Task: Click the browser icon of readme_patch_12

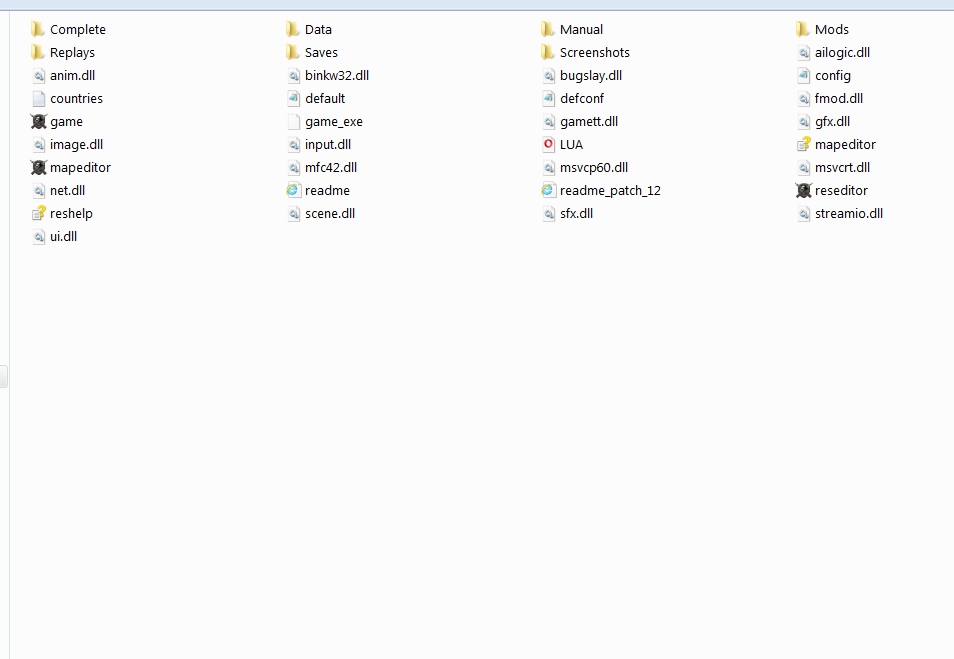Action: [x=548, y=190]
